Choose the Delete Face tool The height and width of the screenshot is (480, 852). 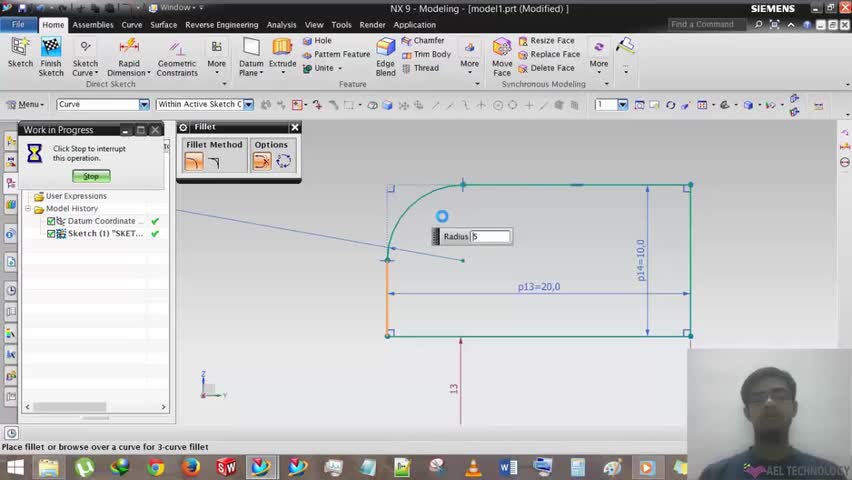pos(546,68)
